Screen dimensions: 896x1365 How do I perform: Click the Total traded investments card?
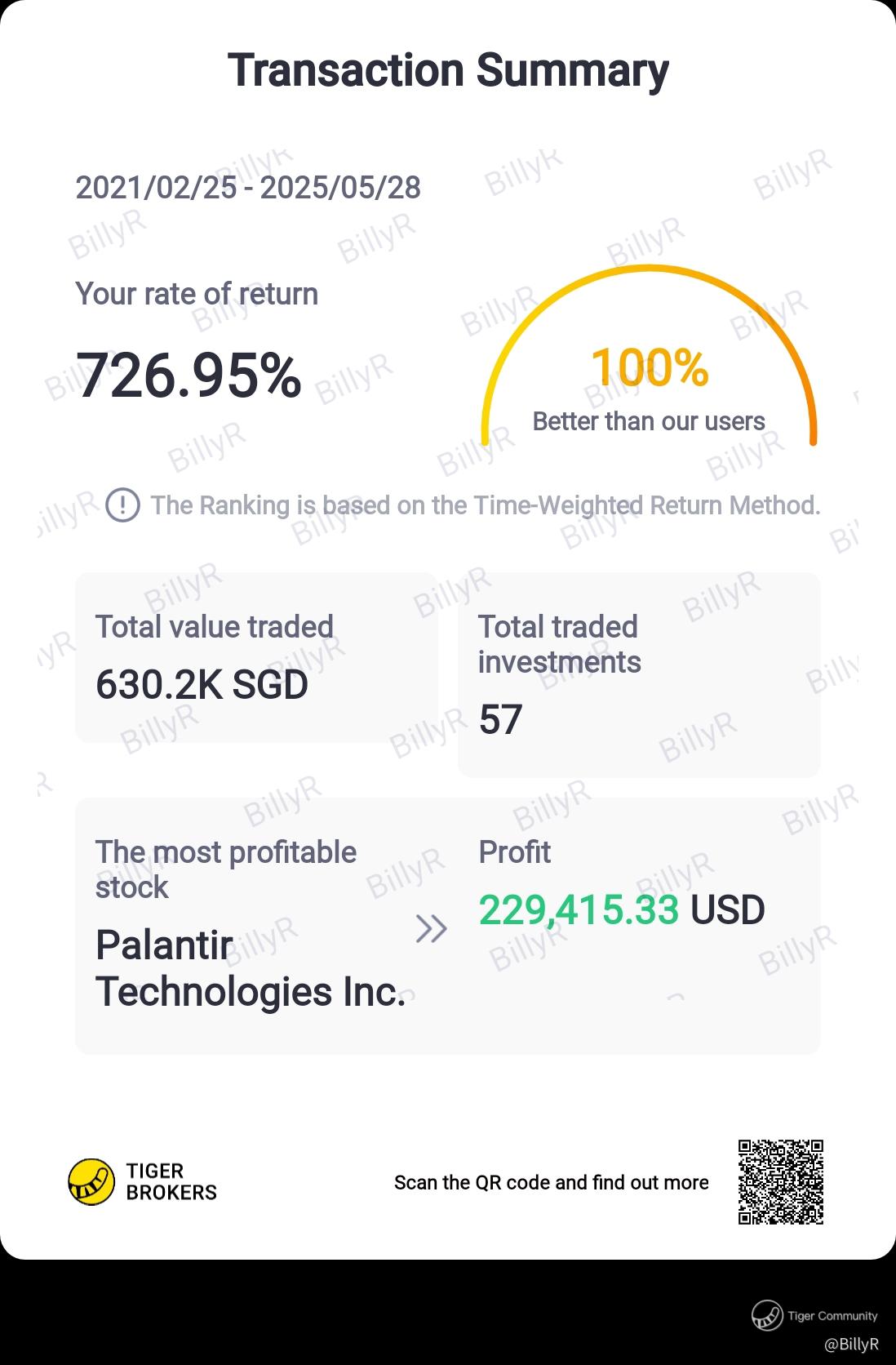tap(638, 674)
